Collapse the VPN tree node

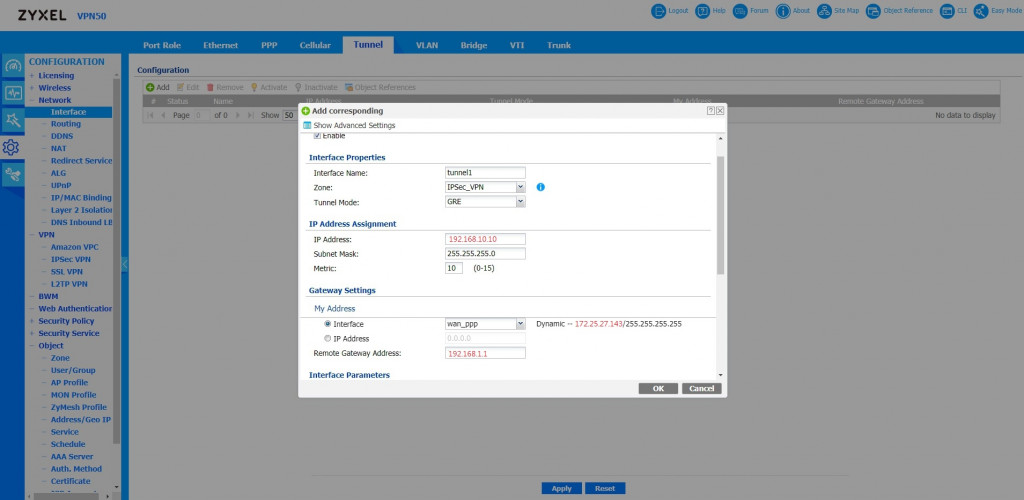[x=31, y=234]
